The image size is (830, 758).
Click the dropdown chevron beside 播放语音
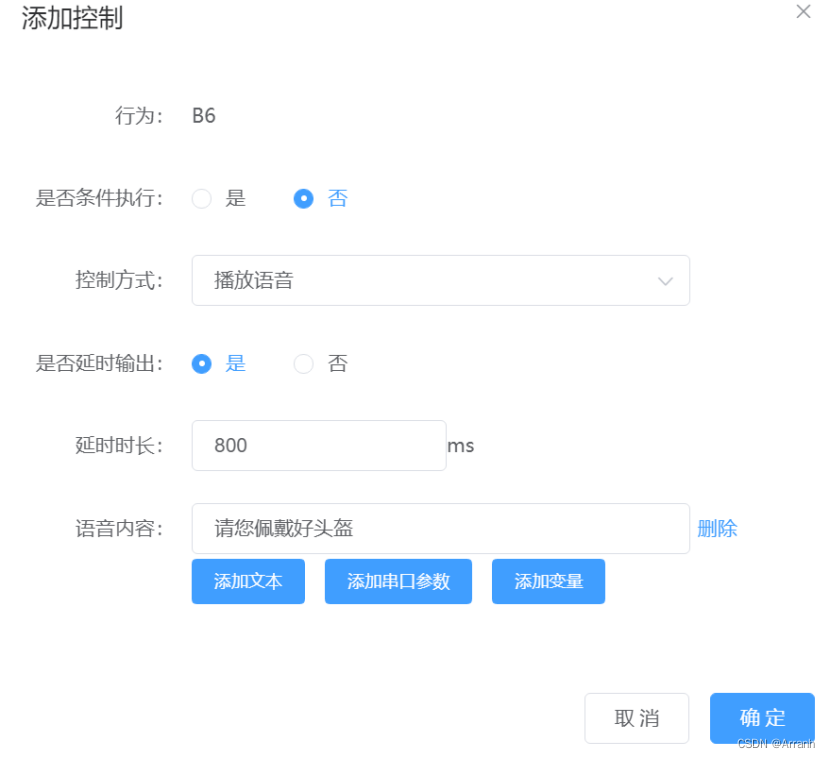point(665,280)
